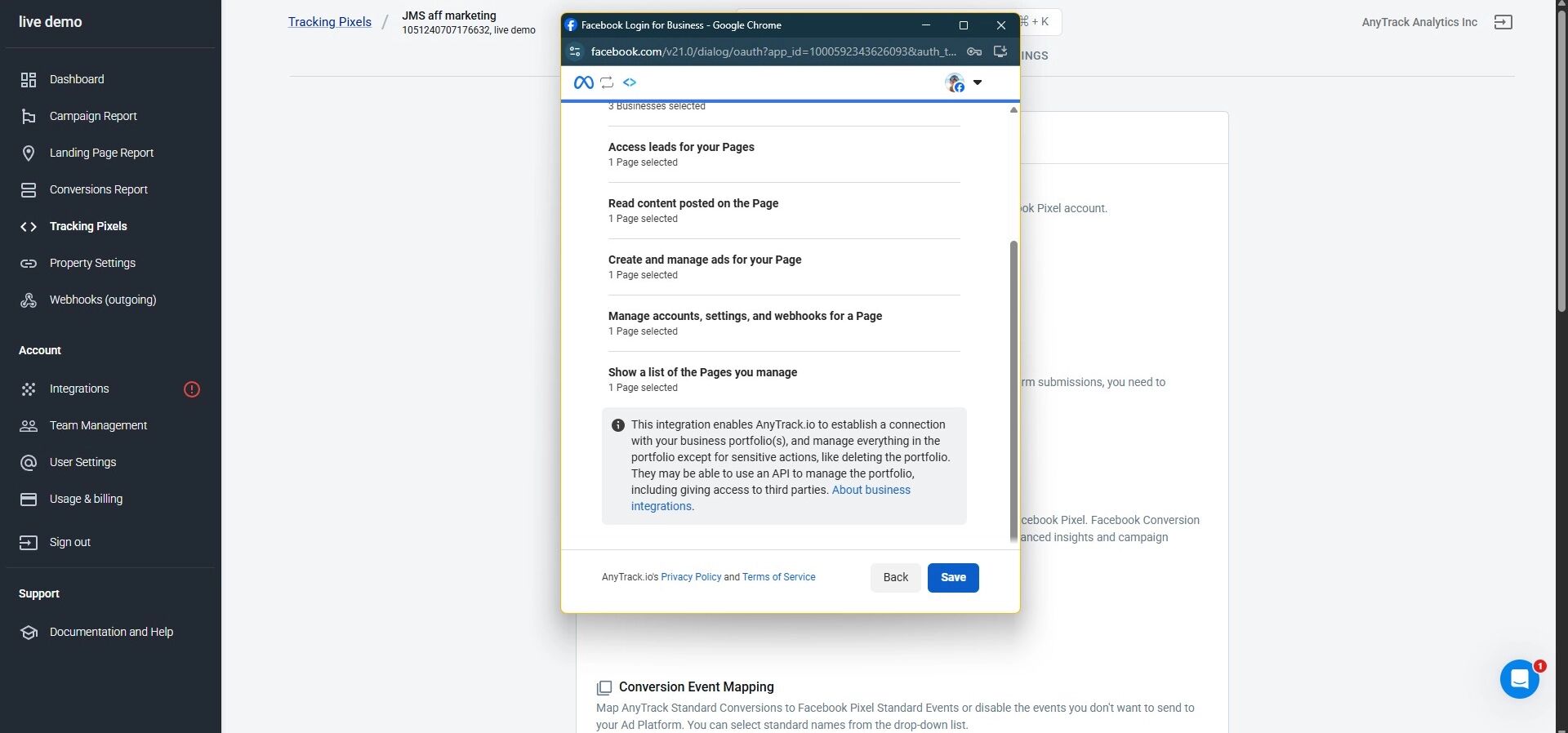The height and width of the screenshot is (733, 1568).
Task: Go Back in the Facebook login dialog
Action: (896, 578)
